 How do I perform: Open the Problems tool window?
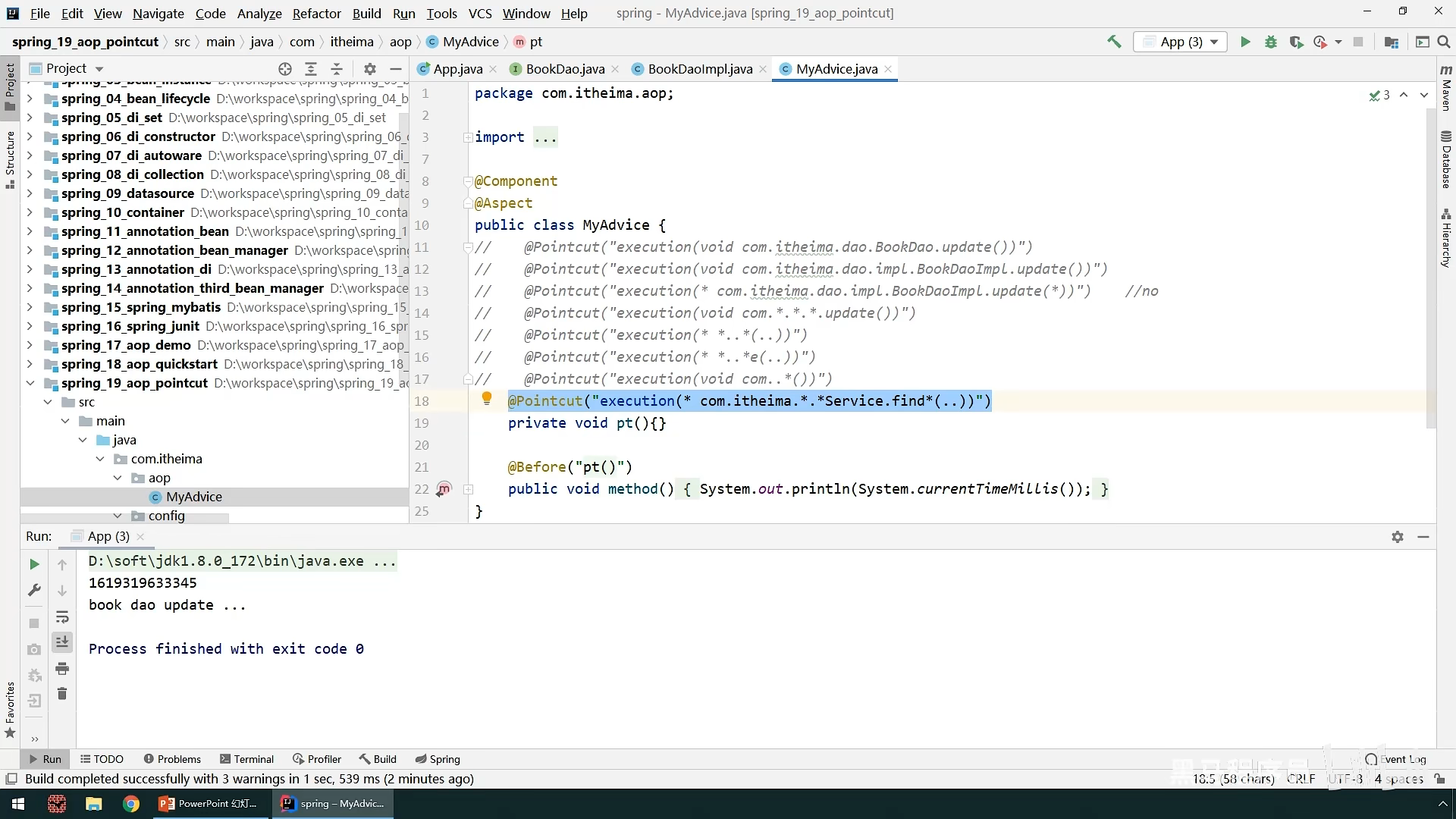click(172, 759)
